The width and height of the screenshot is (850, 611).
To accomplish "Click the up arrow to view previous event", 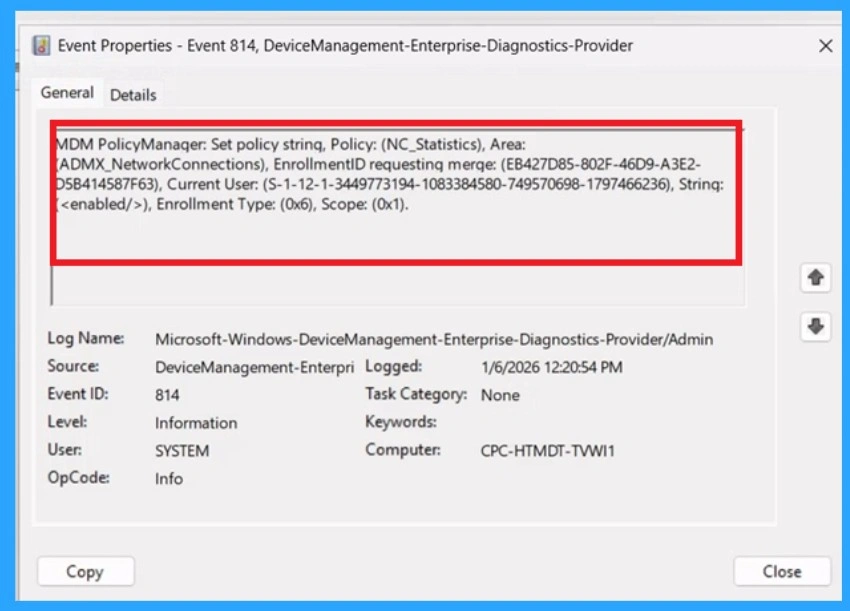I will tap(816, 278).
